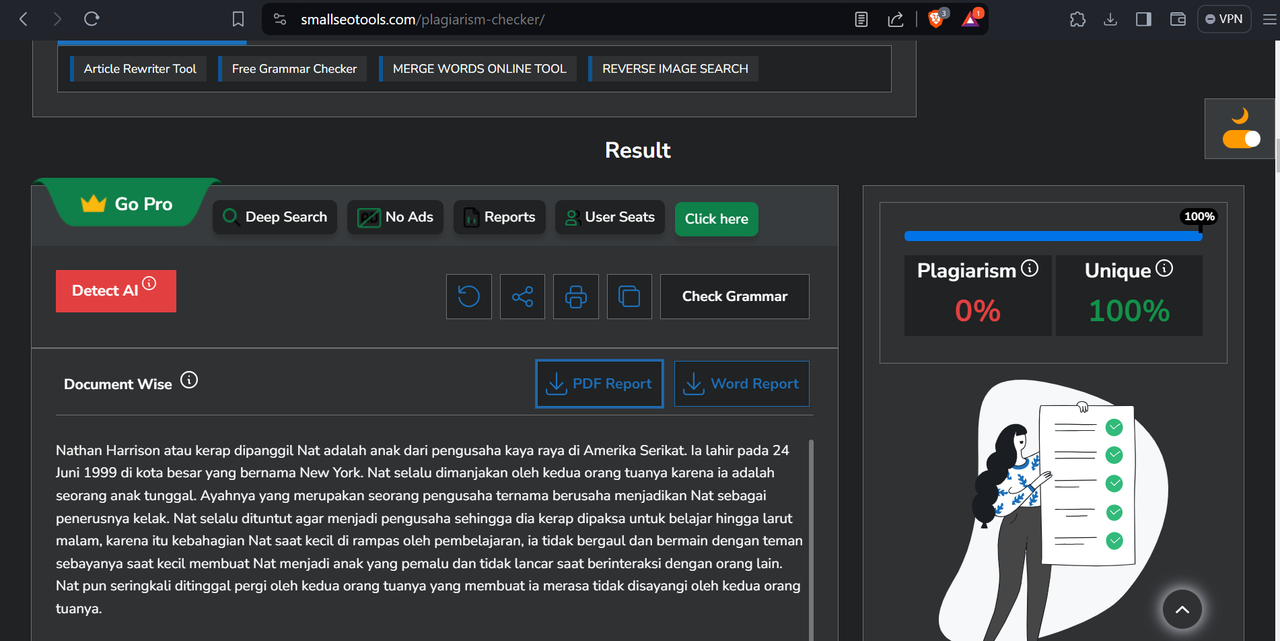The image size is (1280, 641).
Task: Show Plagiarism info tooltip icon
Action: tap(1030, 268)
